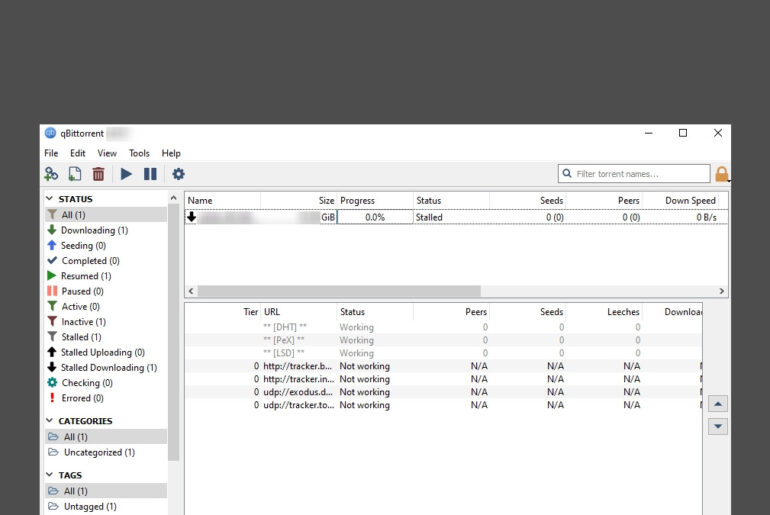Screen dimensions: 770x515
Task: Collapse the STATUS section
Action: (50, 198)
